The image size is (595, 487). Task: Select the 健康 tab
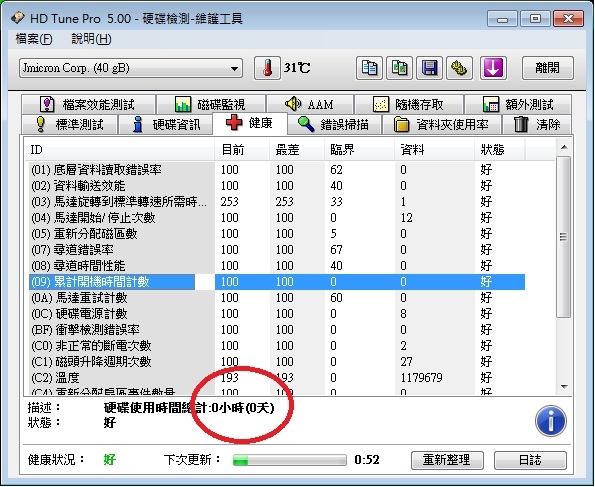point(250,123)
